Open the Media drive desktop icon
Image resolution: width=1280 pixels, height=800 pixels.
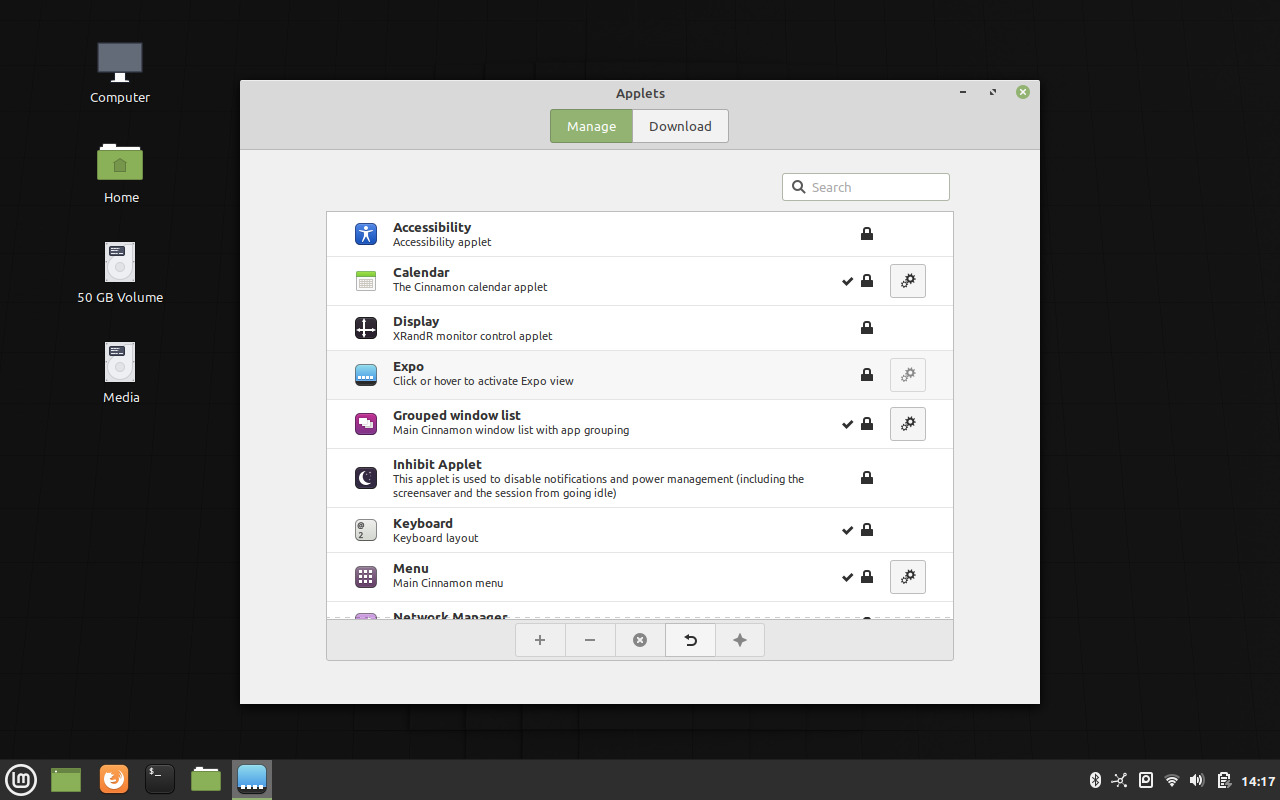120,372
